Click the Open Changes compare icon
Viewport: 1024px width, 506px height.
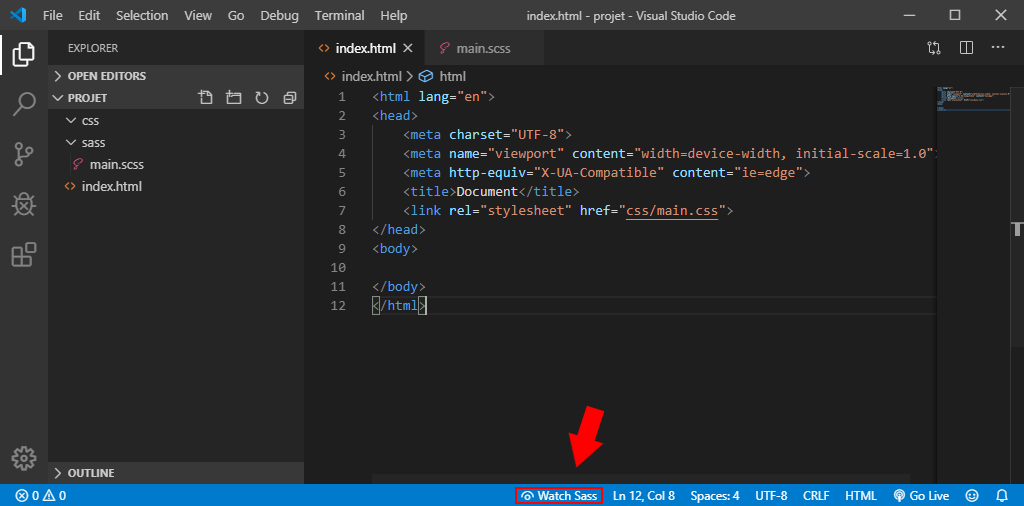coord(934,48)
